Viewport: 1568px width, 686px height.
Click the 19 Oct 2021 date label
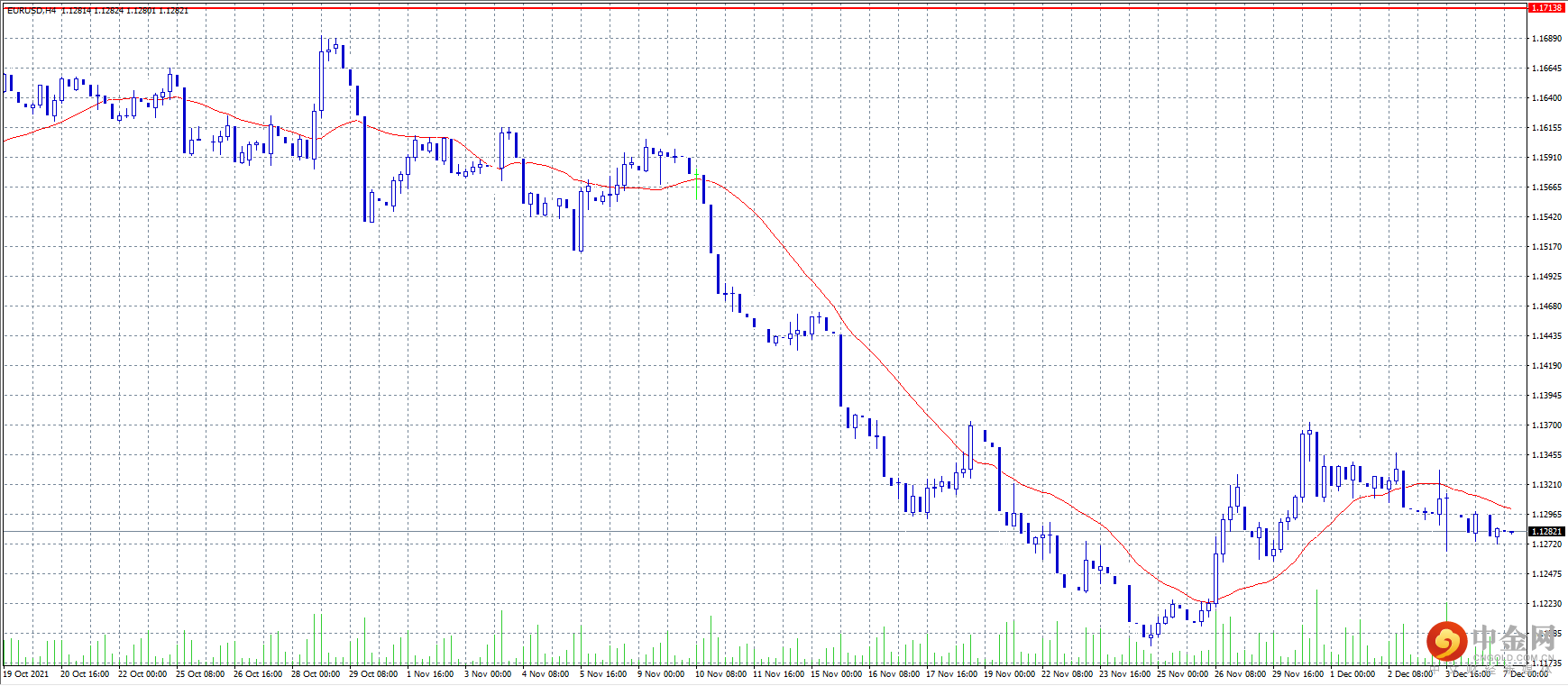26,674
